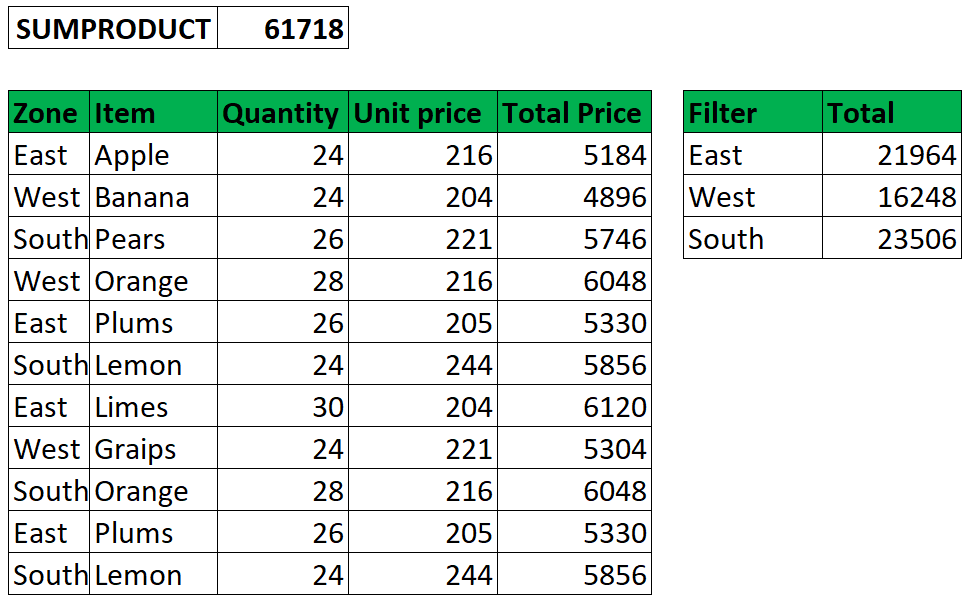Select the quantity 30 cell
The height and width of the screenshot is (601, 971).
(x=283, y=406)
